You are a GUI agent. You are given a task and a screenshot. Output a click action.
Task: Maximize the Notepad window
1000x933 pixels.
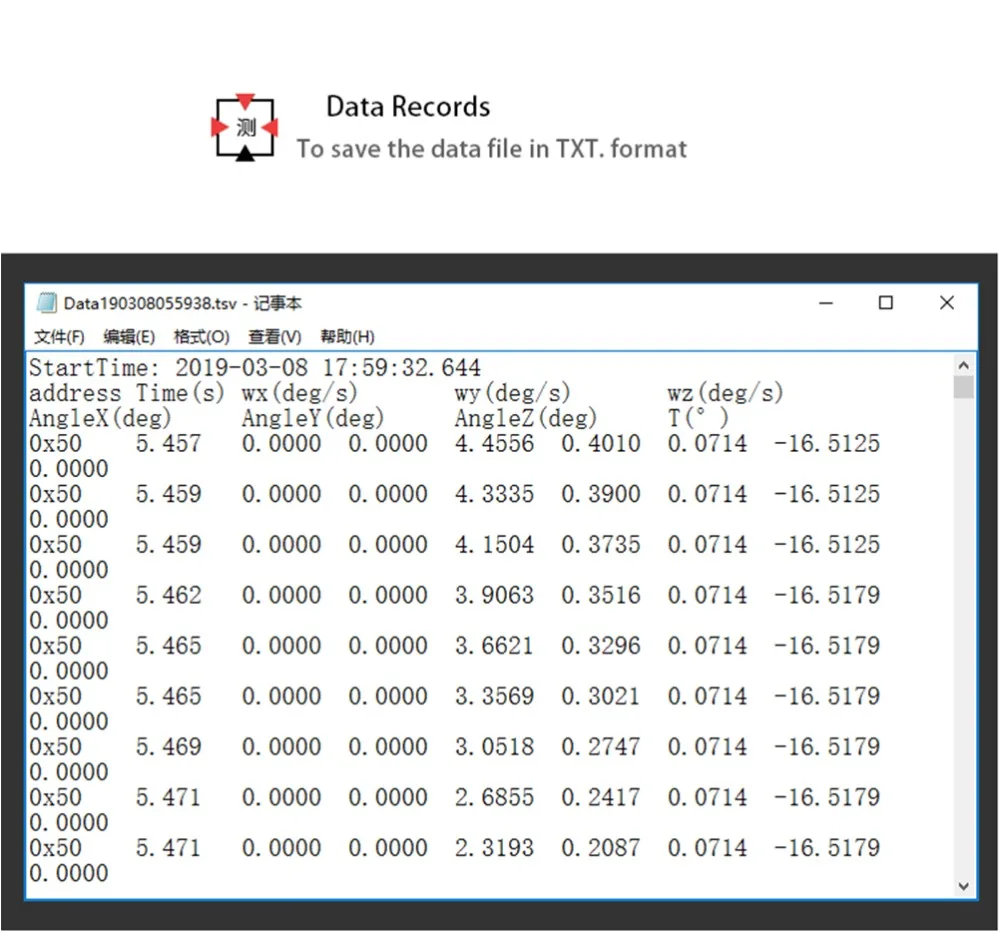point(886,303)
